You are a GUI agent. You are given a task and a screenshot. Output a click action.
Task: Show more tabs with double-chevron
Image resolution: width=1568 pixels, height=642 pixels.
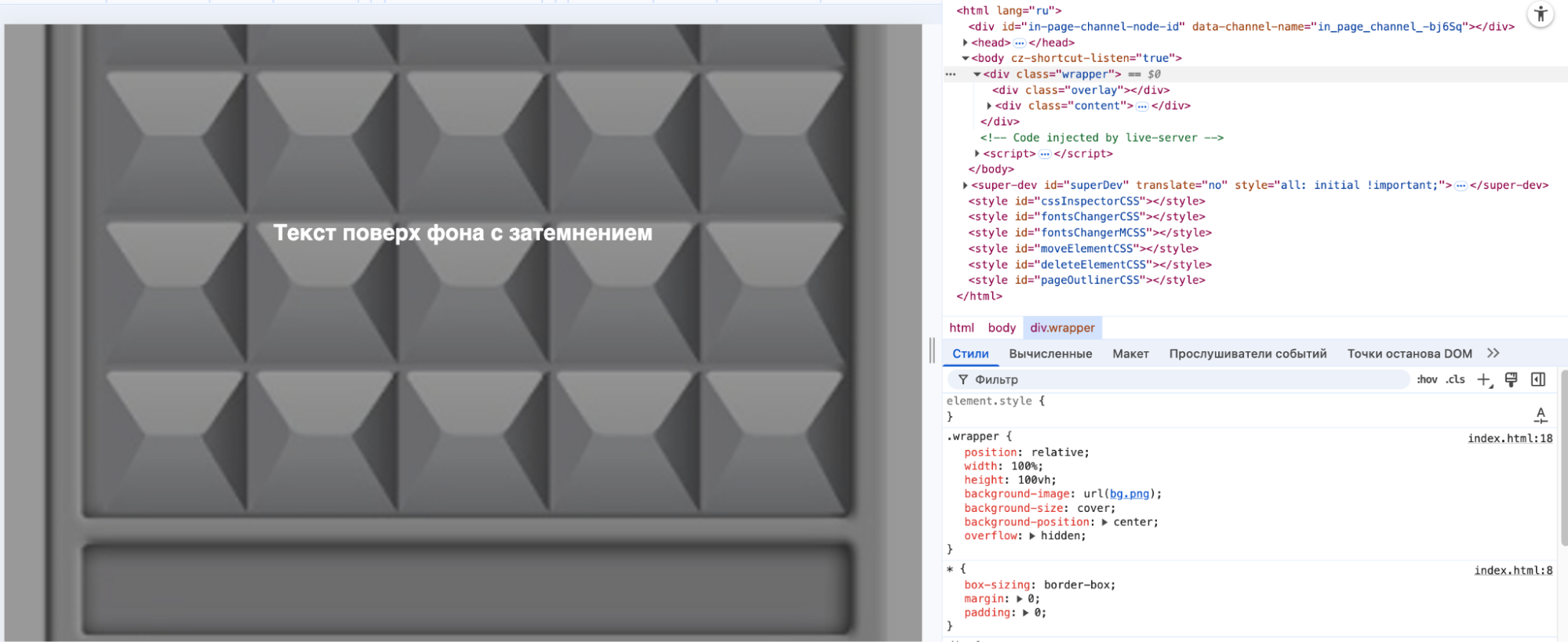(x=1493, y=354)
